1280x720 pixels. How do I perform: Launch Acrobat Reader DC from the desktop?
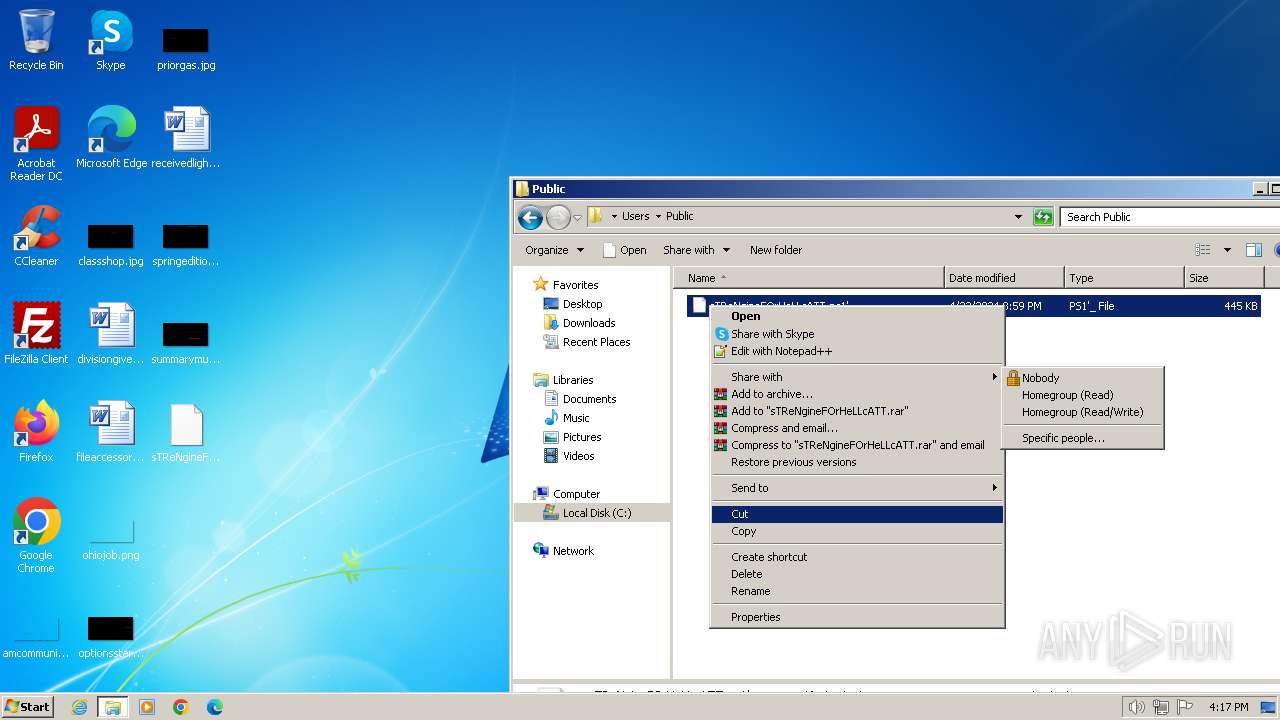[x=36, y=144]
